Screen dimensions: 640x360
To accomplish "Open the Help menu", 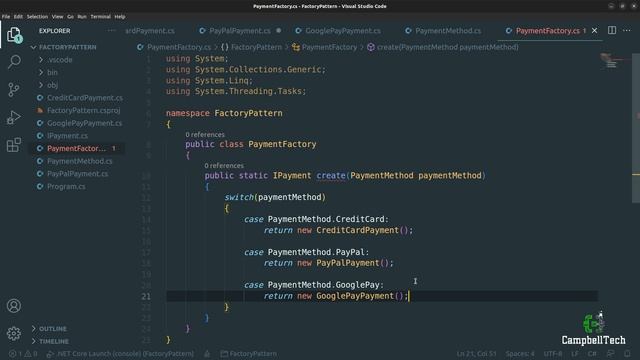I will [120, 17].
